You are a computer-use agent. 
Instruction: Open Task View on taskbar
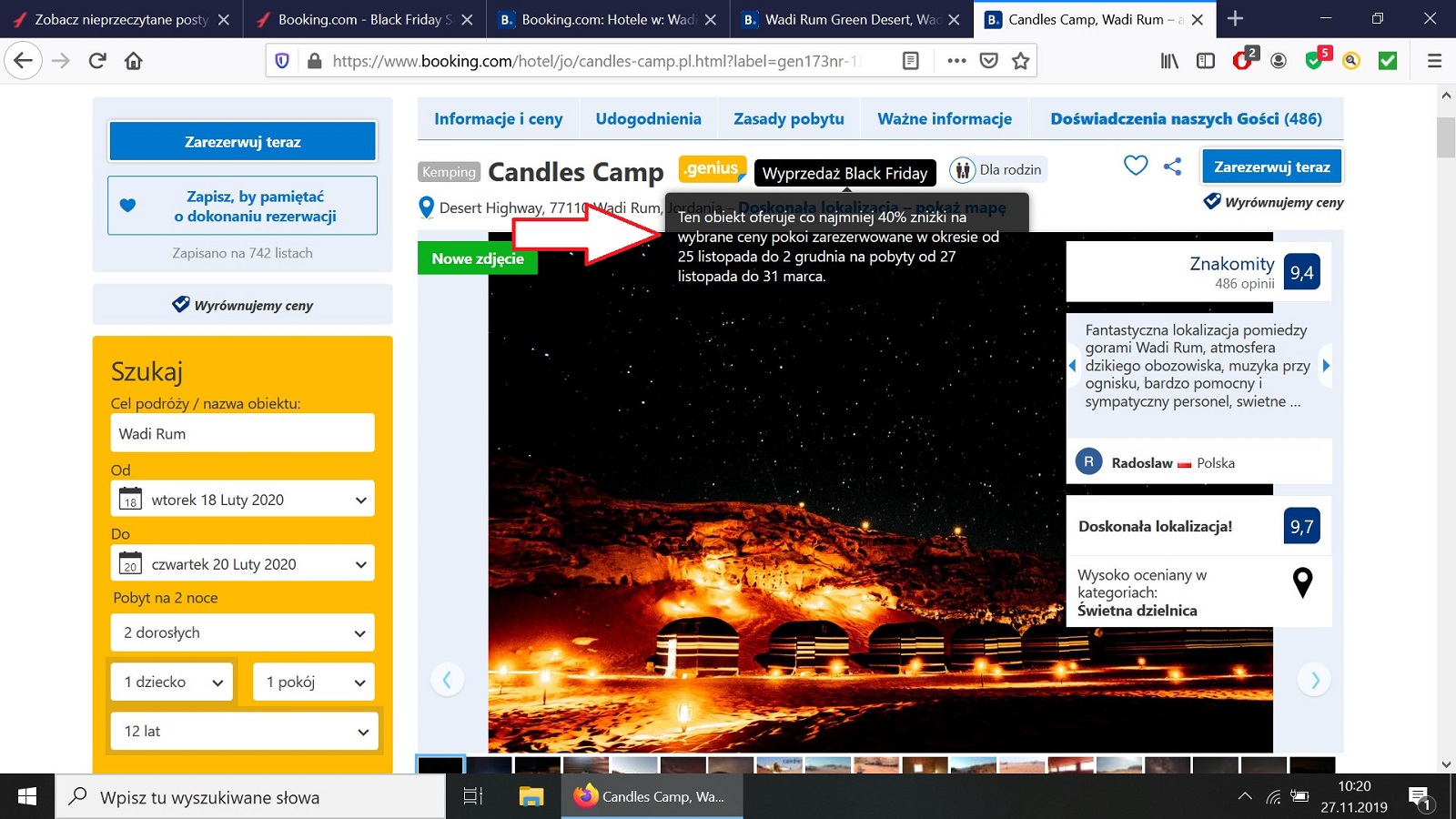[x=472, y=796]
